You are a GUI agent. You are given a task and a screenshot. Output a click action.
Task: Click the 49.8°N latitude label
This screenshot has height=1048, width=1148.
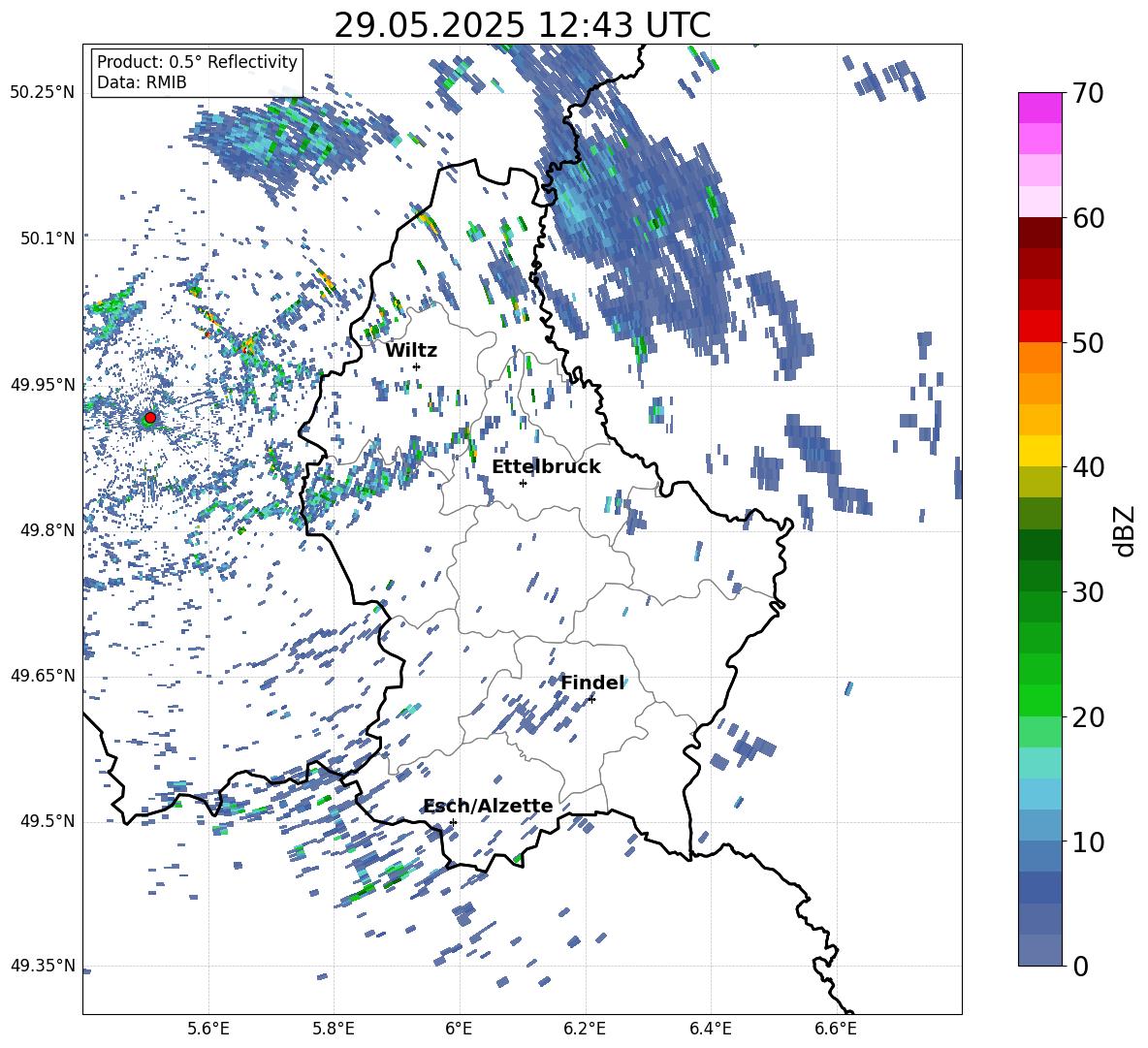tap(48, 530)
